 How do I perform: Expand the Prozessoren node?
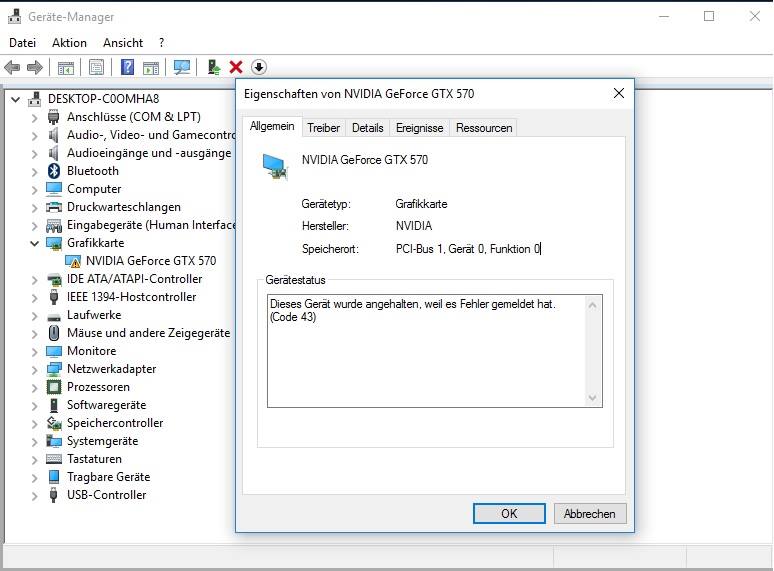[34, 388]
